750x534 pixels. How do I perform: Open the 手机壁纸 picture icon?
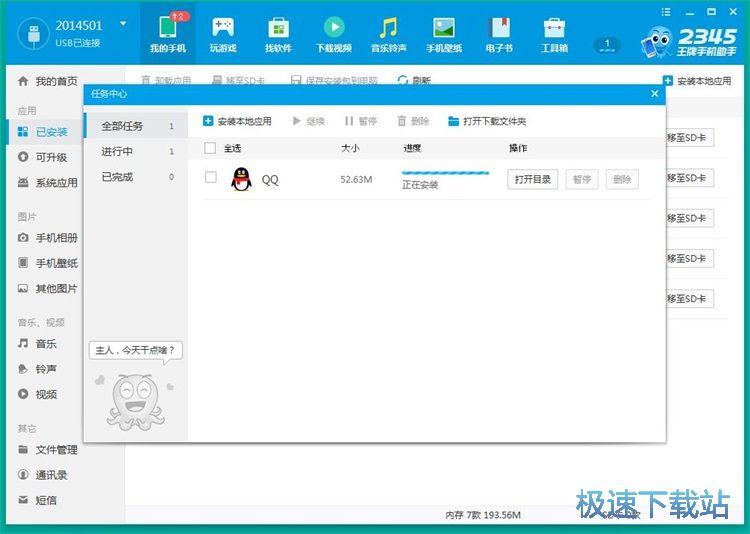tap(444, 27)
